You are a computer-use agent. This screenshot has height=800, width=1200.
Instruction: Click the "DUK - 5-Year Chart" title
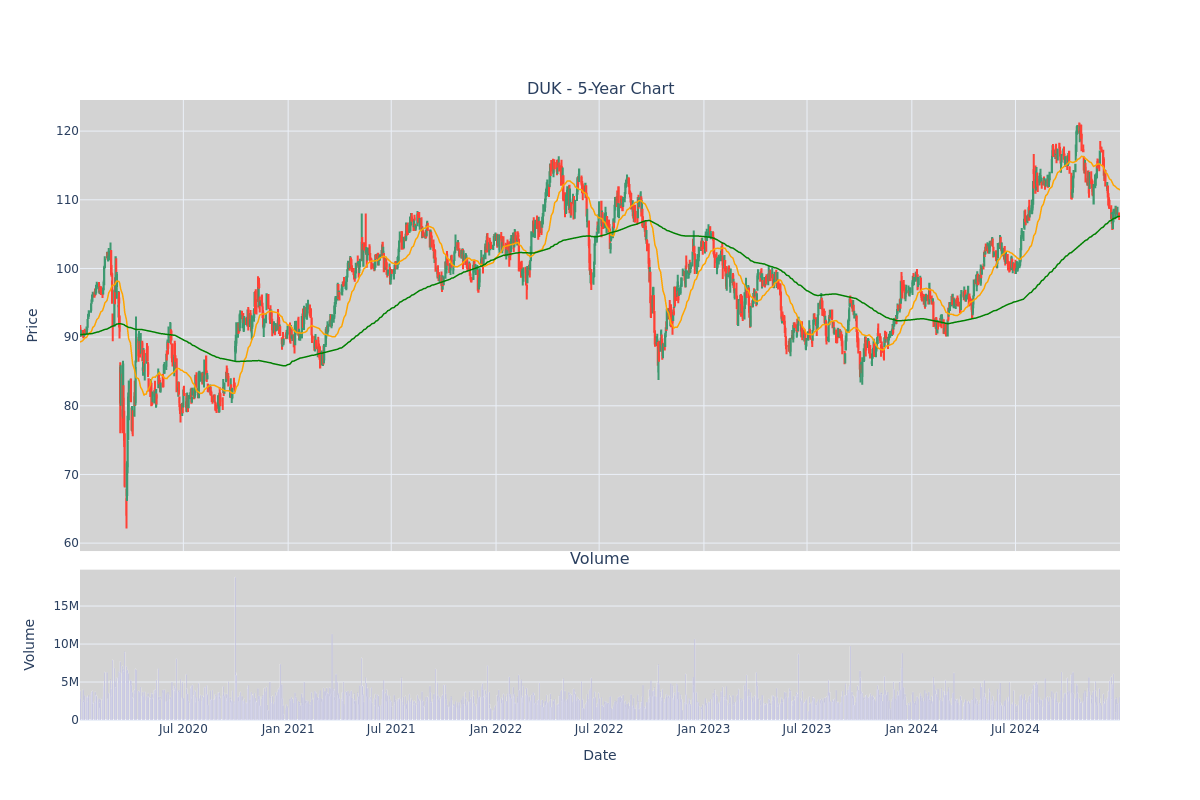[x=600, y=89]
